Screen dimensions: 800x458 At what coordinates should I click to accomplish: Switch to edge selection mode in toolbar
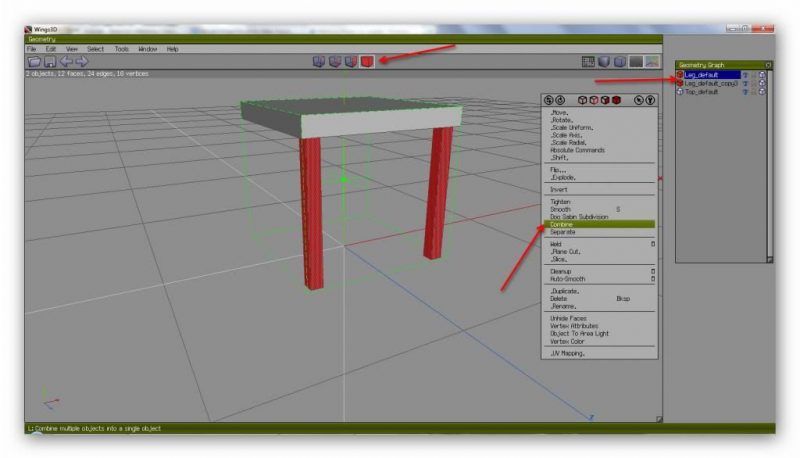coord(335,61)
